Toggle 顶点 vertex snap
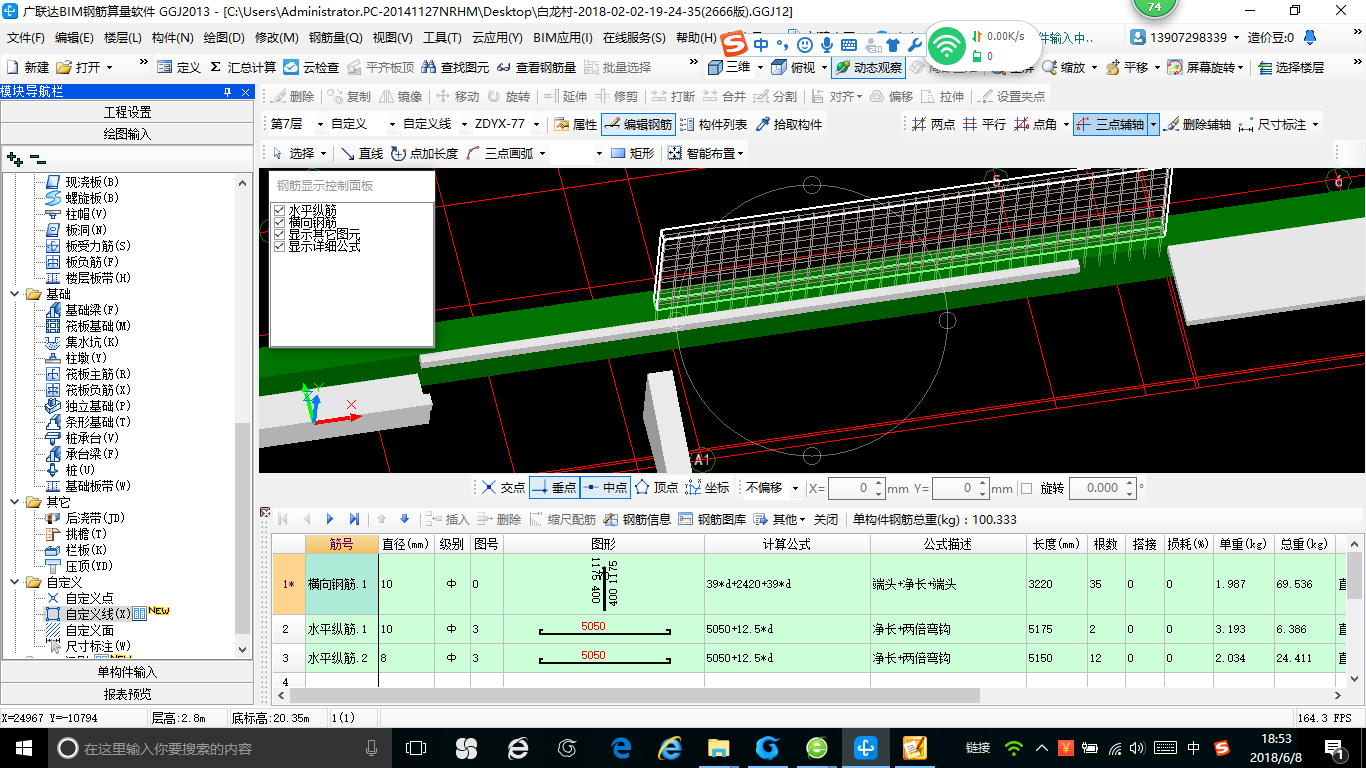 pos(656,487)
